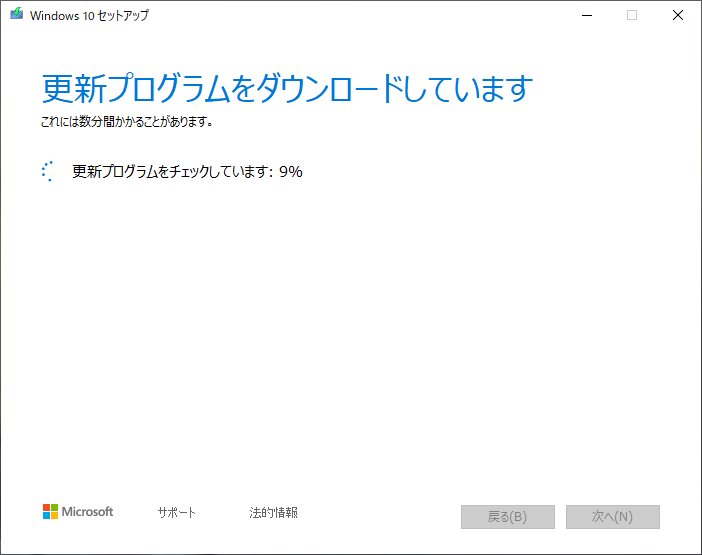
Task: Click the Microsoft wordmark in the footer
Action: (88, 512)
